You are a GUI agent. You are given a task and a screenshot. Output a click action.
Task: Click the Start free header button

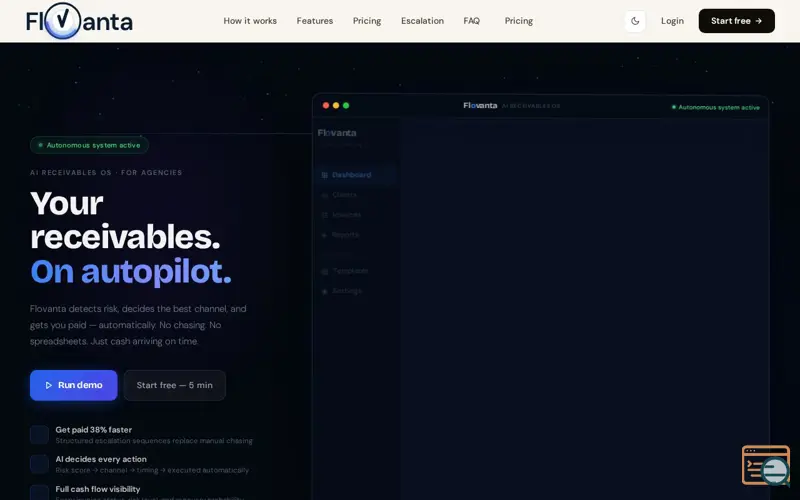736,21
